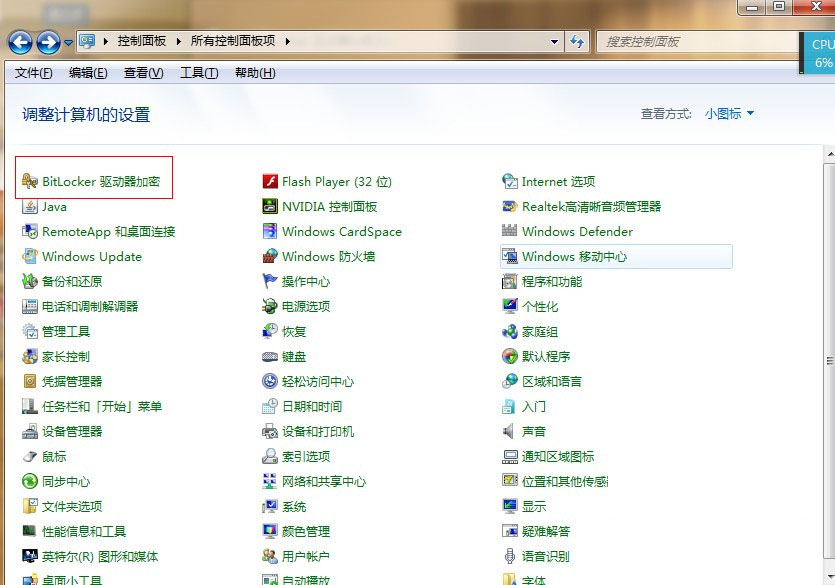Open 文件夹选项 icon
This screenshot has width=835, height=585.
click(x=30, y=507)
